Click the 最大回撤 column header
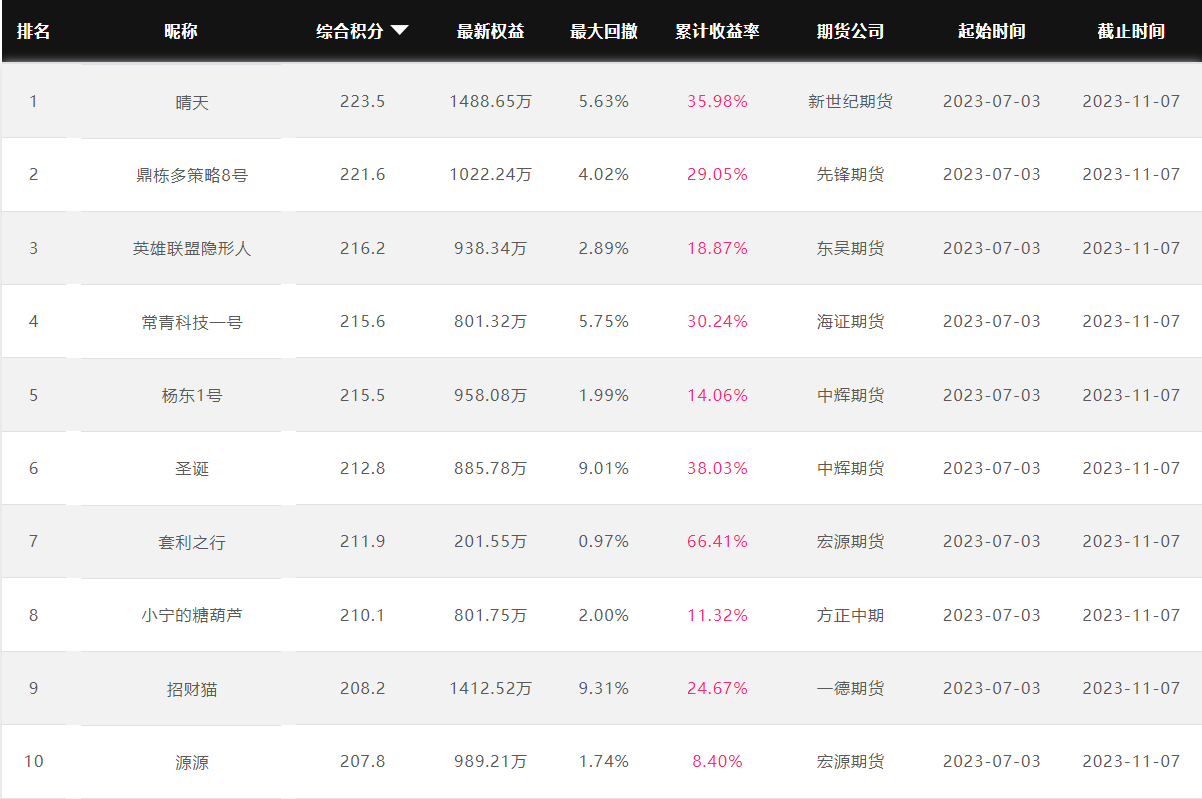Image resolution: width=1202 pixels, height=799 pixels. pyautogui.click(x=604, y=31)
